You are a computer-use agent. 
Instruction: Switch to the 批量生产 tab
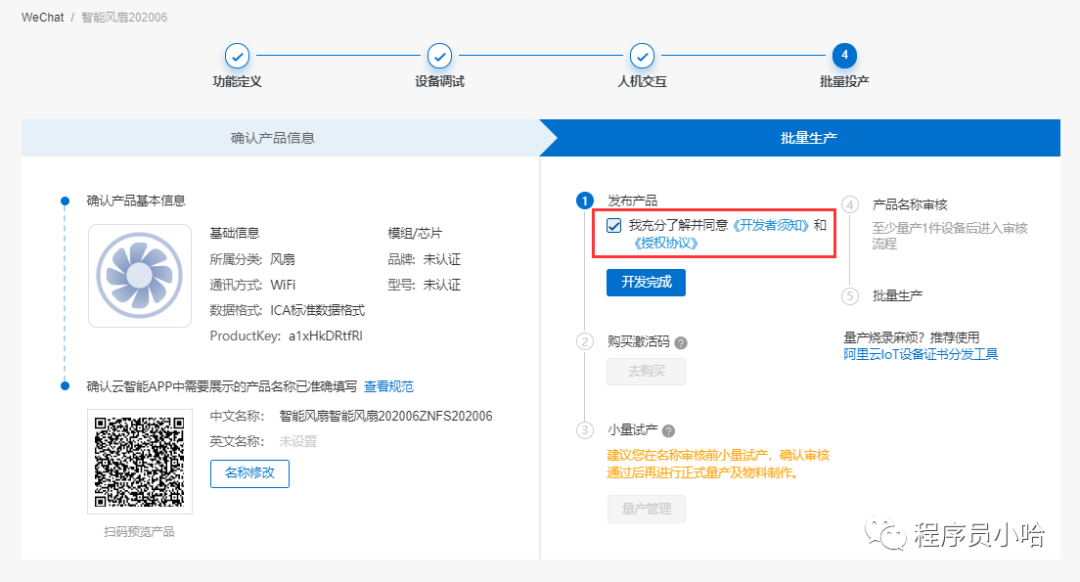pos(808,138)
